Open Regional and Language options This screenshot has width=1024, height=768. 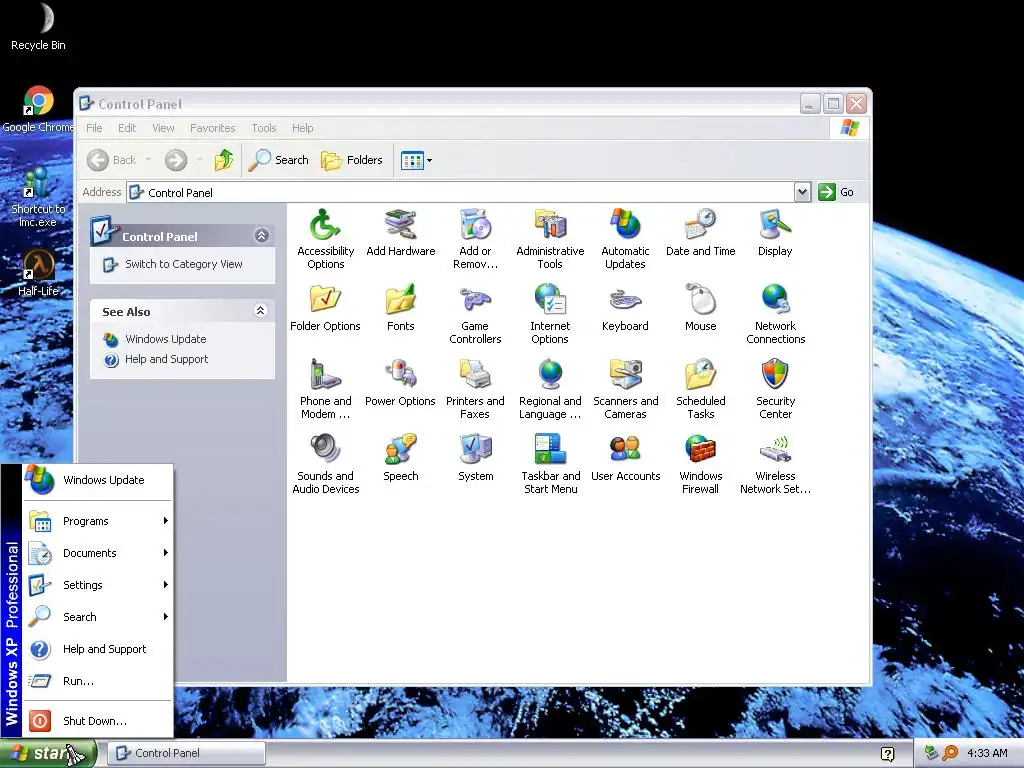click(x=550, y=390)
